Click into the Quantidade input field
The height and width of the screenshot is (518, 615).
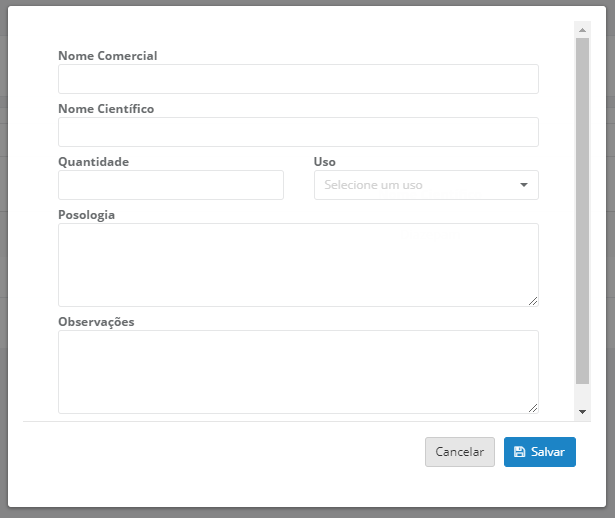(171, 185)
